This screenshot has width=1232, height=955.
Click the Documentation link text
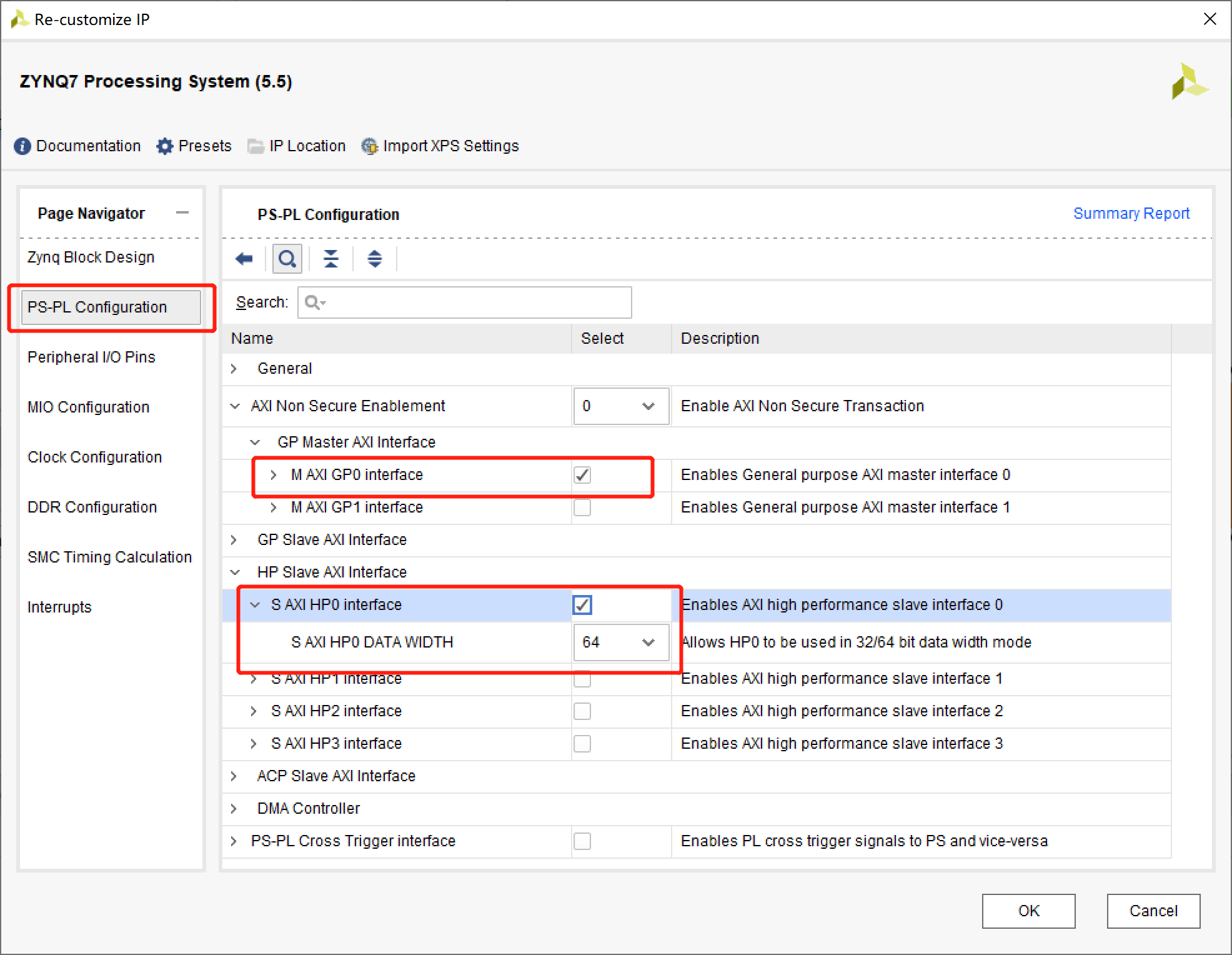88,146
